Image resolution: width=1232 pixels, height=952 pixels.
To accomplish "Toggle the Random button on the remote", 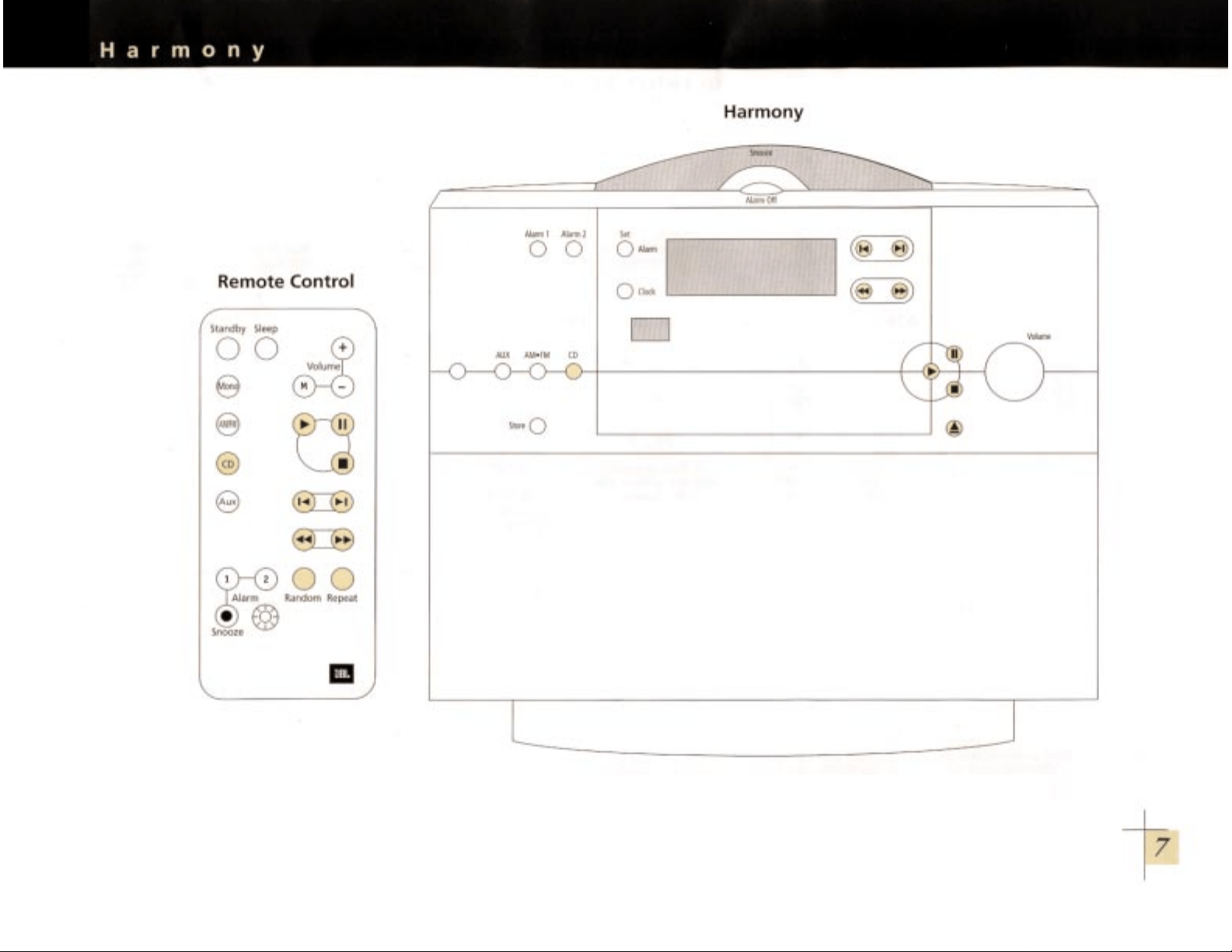I will pos(304,579).
